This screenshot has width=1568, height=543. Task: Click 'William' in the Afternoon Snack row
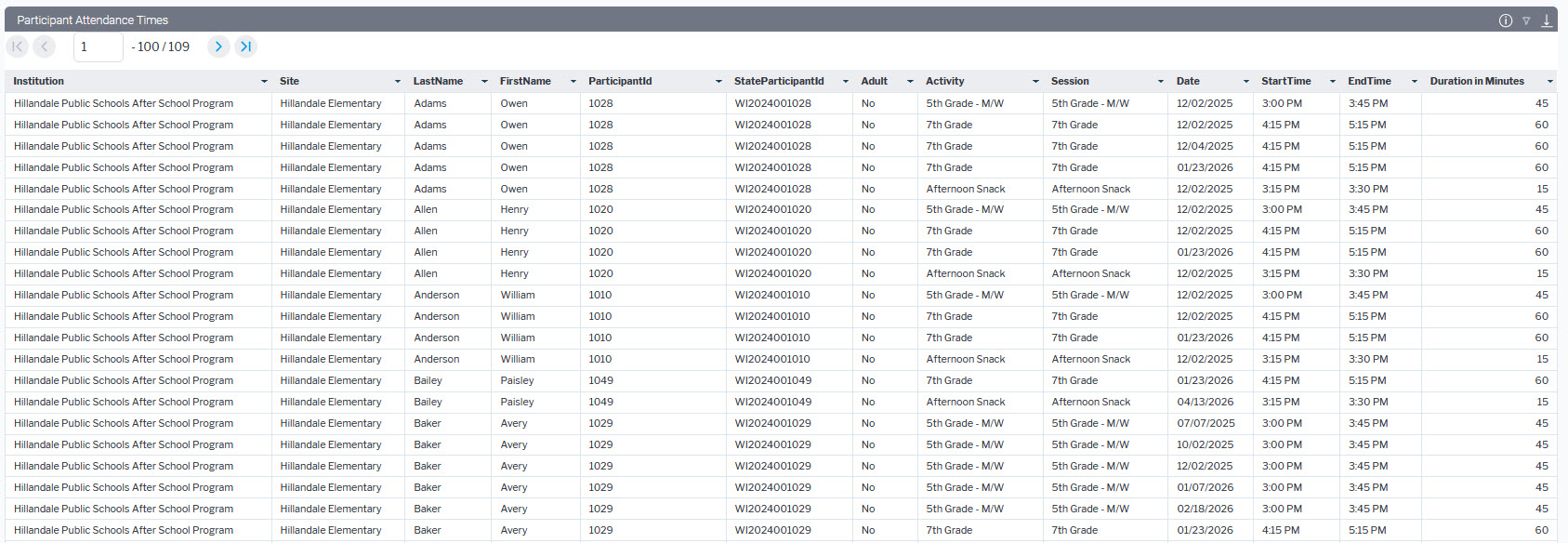518,359
